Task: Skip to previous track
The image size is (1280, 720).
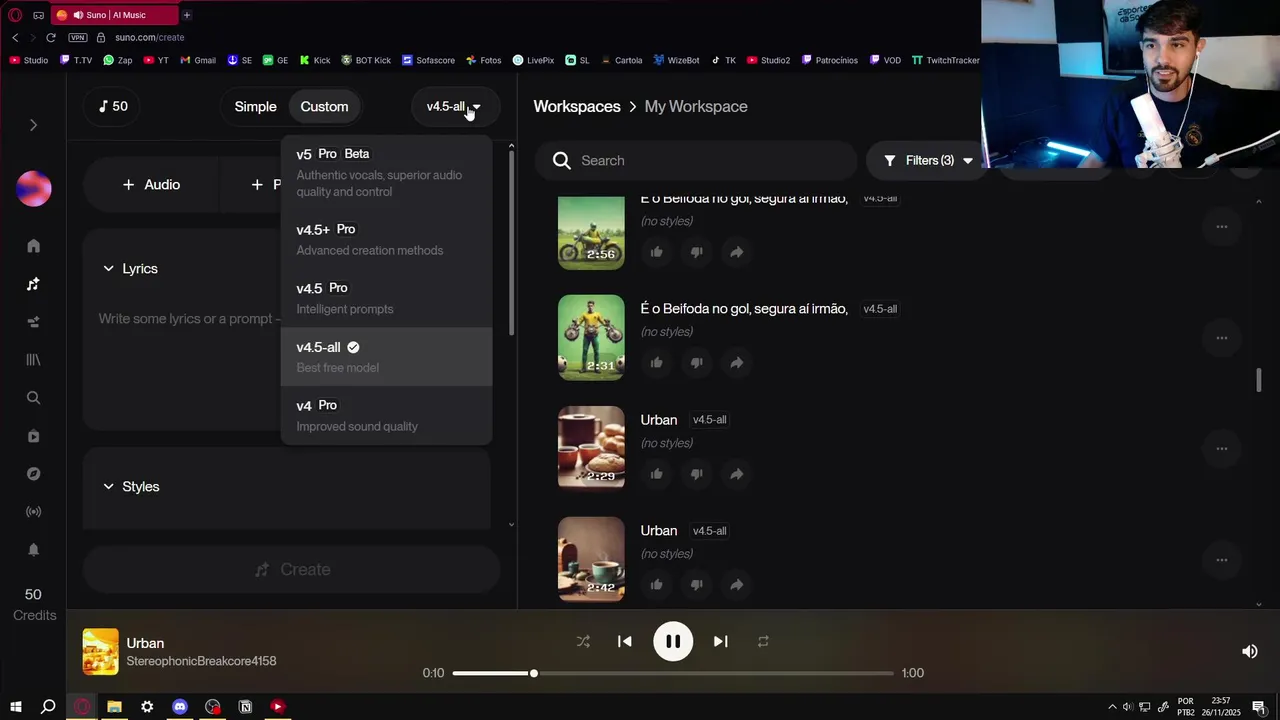Action: tap(625, 642)
